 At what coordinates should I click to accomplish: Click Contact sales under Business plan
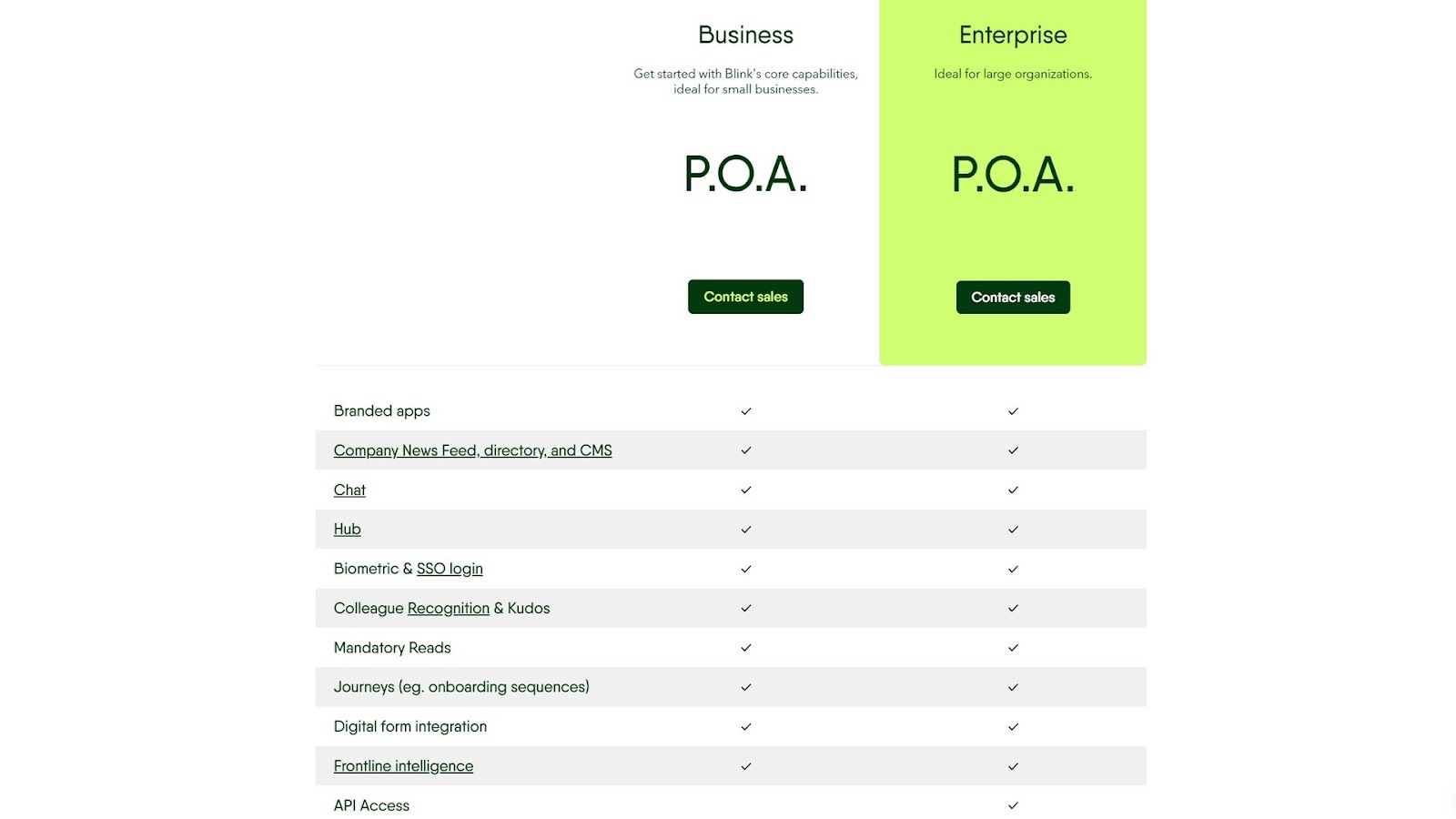[x=745, y=297]
